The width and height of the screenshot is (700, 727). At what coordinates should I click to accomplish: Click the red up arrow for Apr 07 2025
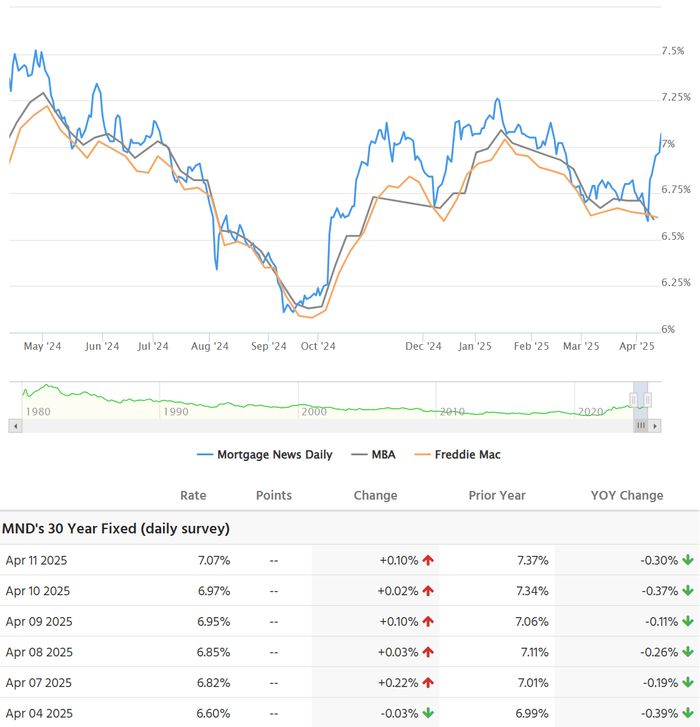click(x=428, y=683)
